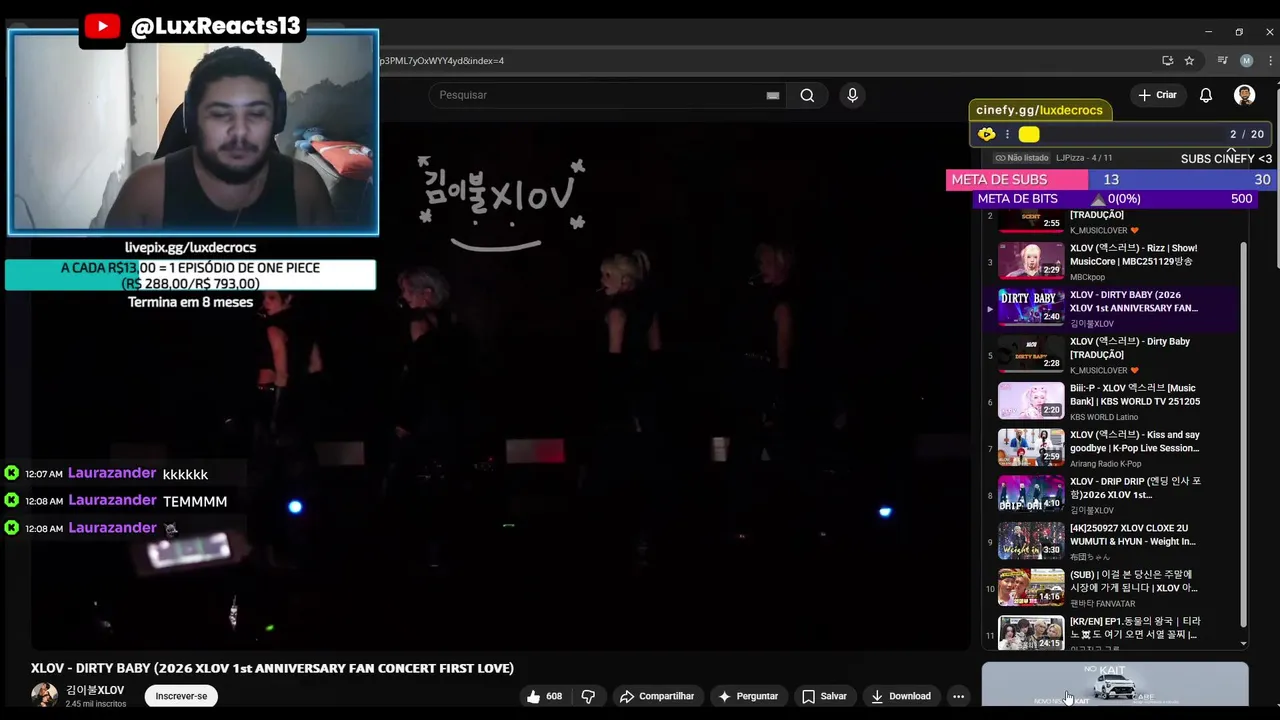
Task: Click video title XLOV - DIRTY BABY
Action: pyautogui.click(x=272, y=668)
